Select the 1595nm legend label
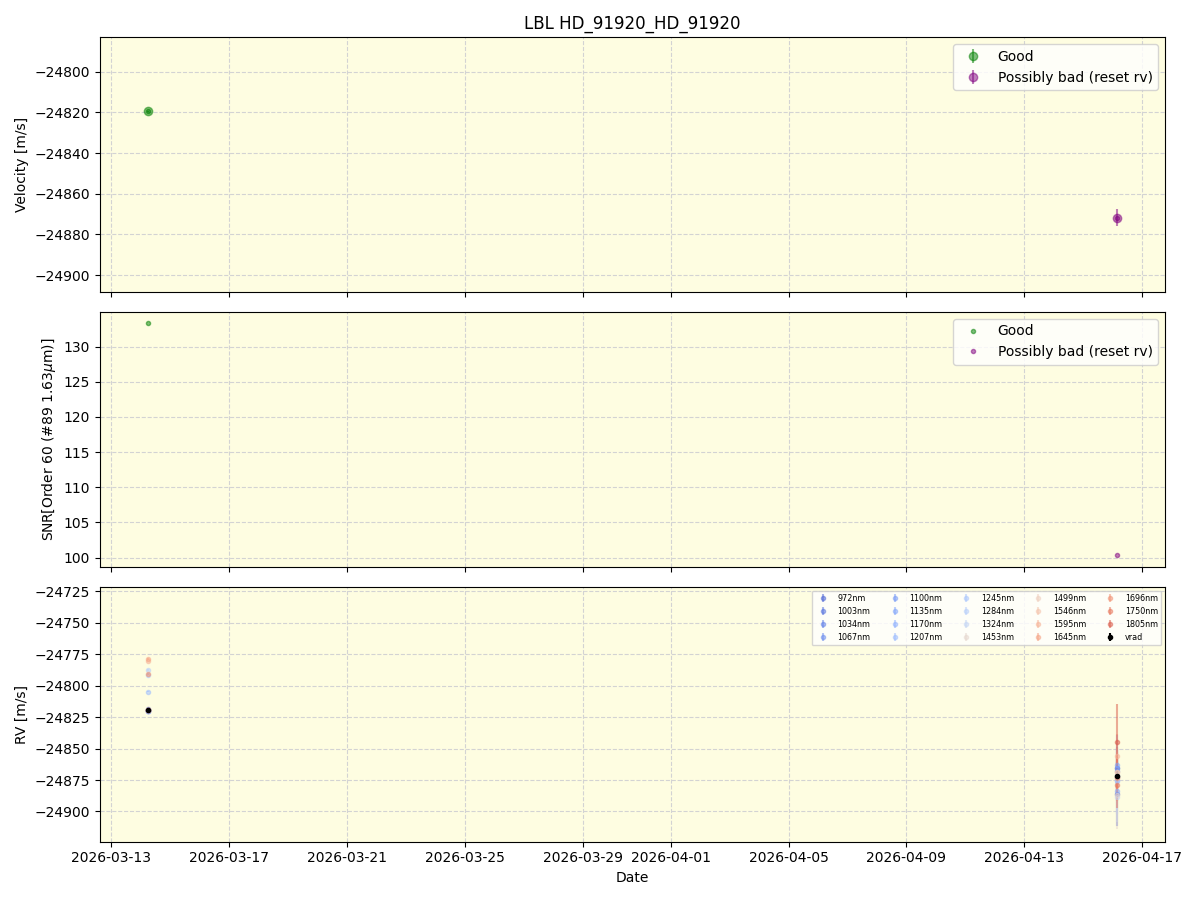This screenshot has width=1200, height=900. click(1069, 624)
